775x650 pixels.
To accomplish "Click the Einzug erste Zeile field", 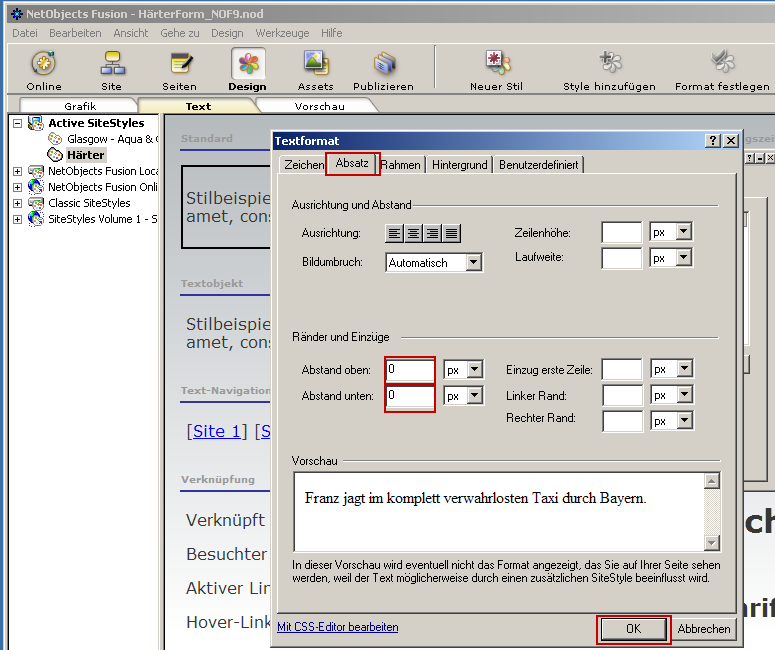I will (x=622, y=369).
